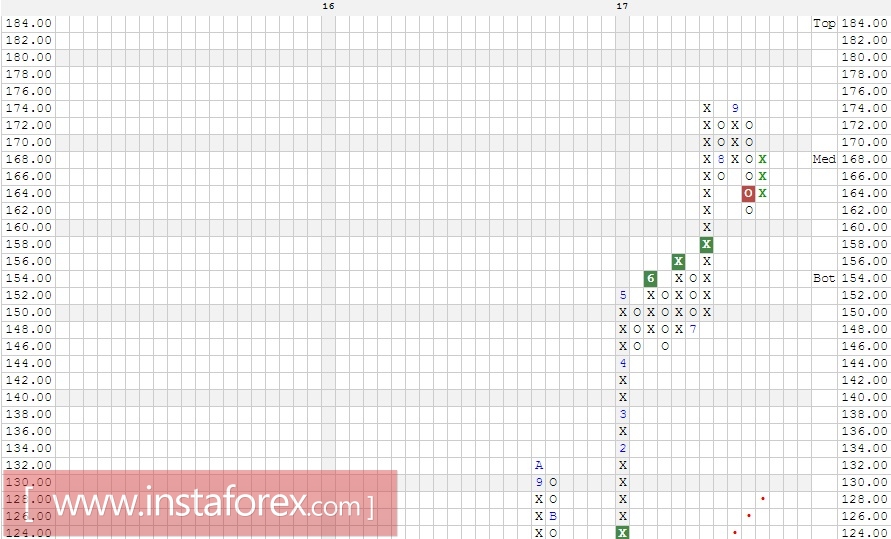Click the red highlighted O box
The width and height of the screenshot is (891, 539).
(748, 194)
